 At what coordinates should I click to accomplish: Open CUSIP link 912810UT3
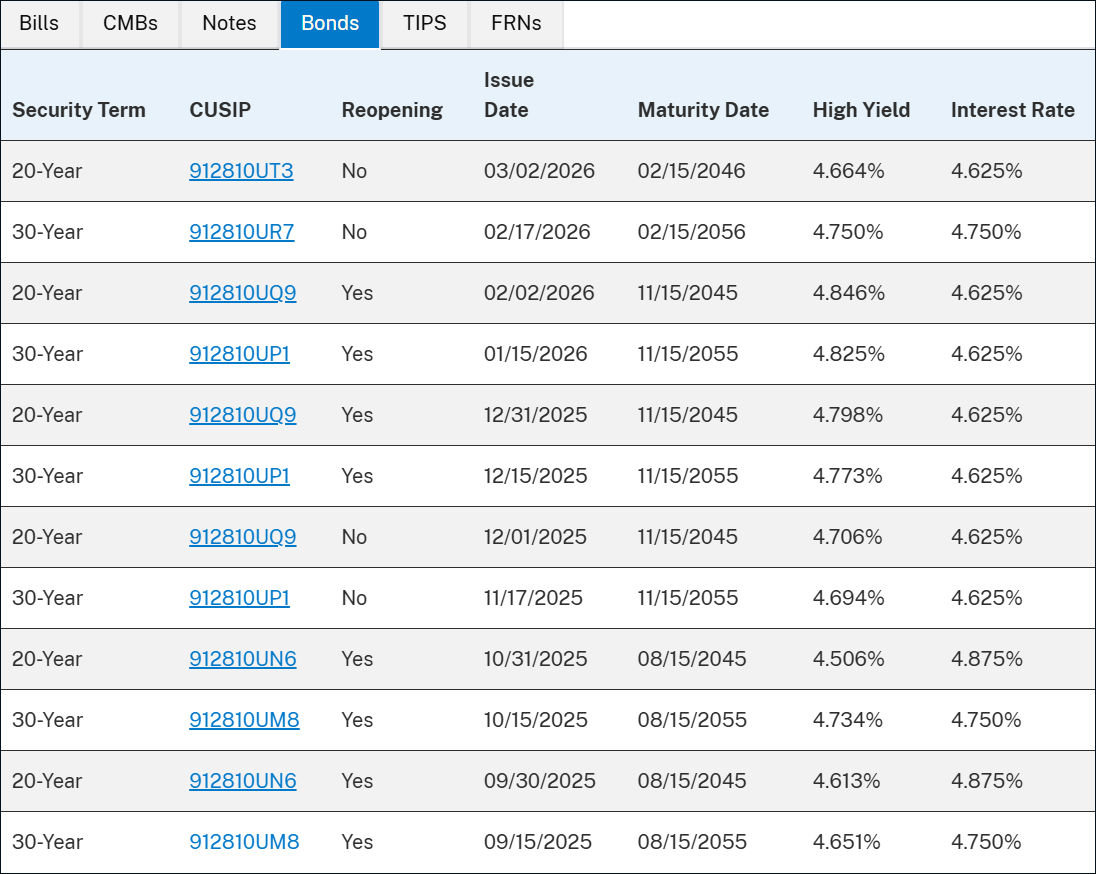coord(241,171)
